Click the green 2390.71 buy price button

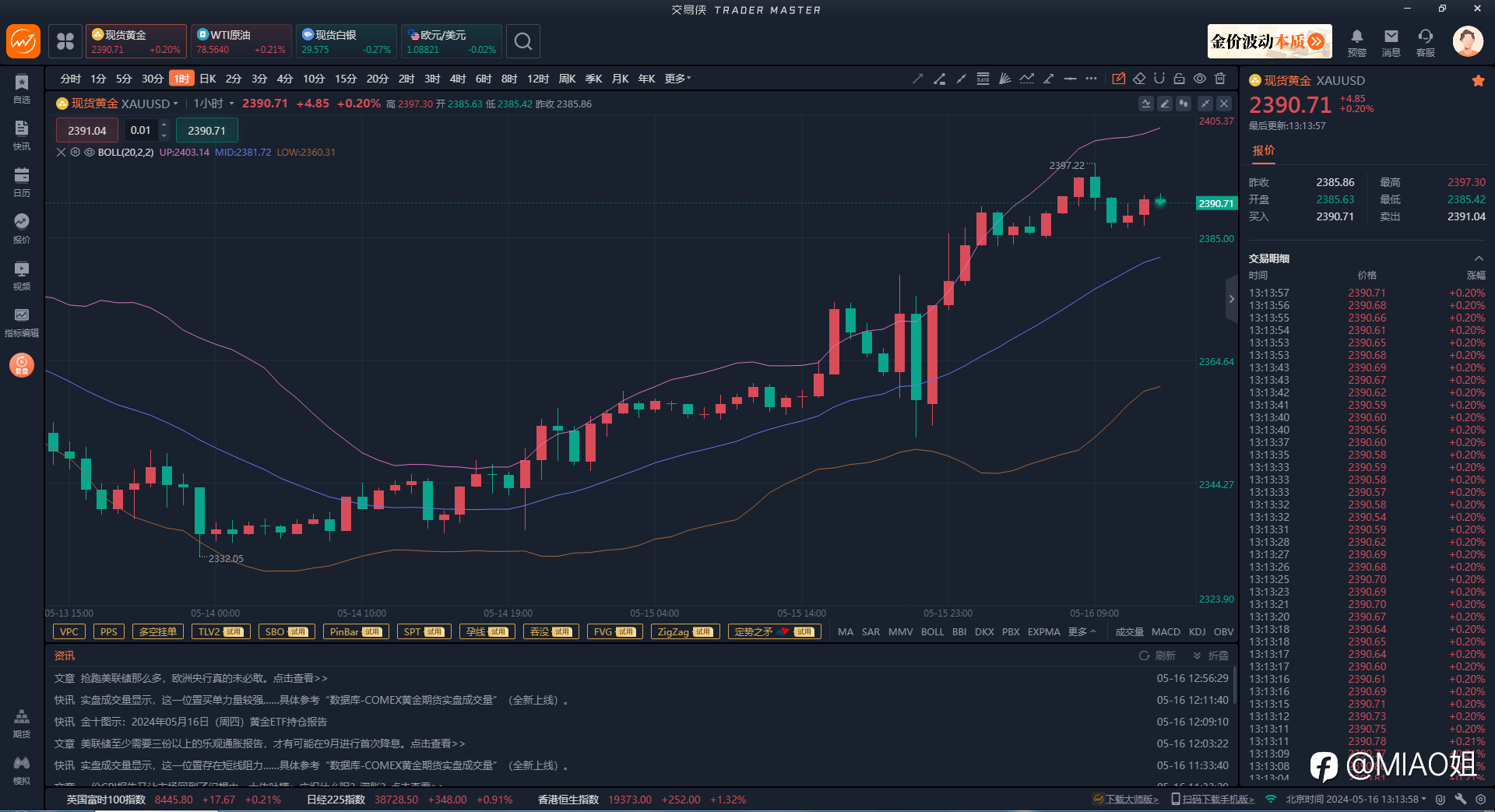(x=206, y=131)
